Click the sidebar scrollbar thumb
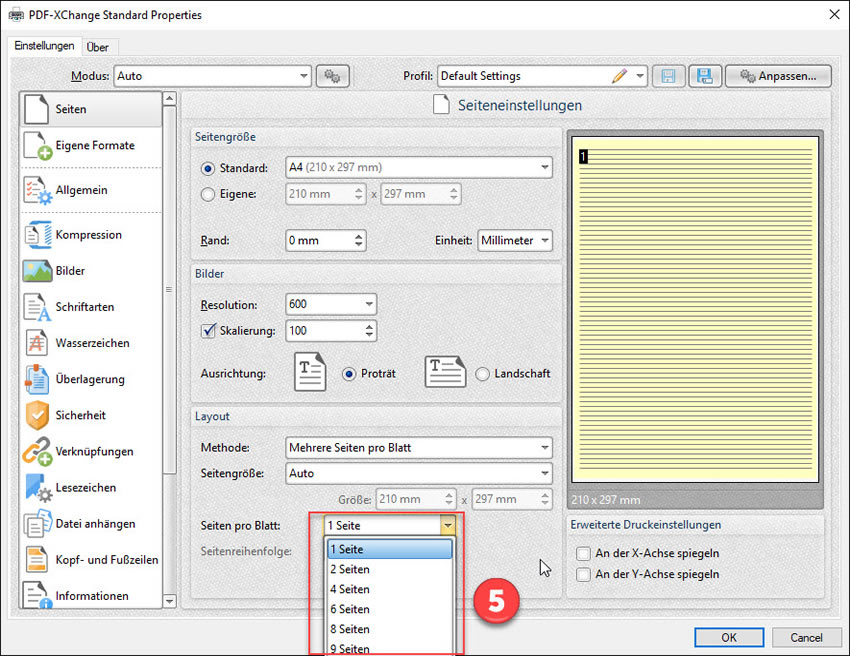This screenshot has width=850, height=656. [x=170, y=290]
